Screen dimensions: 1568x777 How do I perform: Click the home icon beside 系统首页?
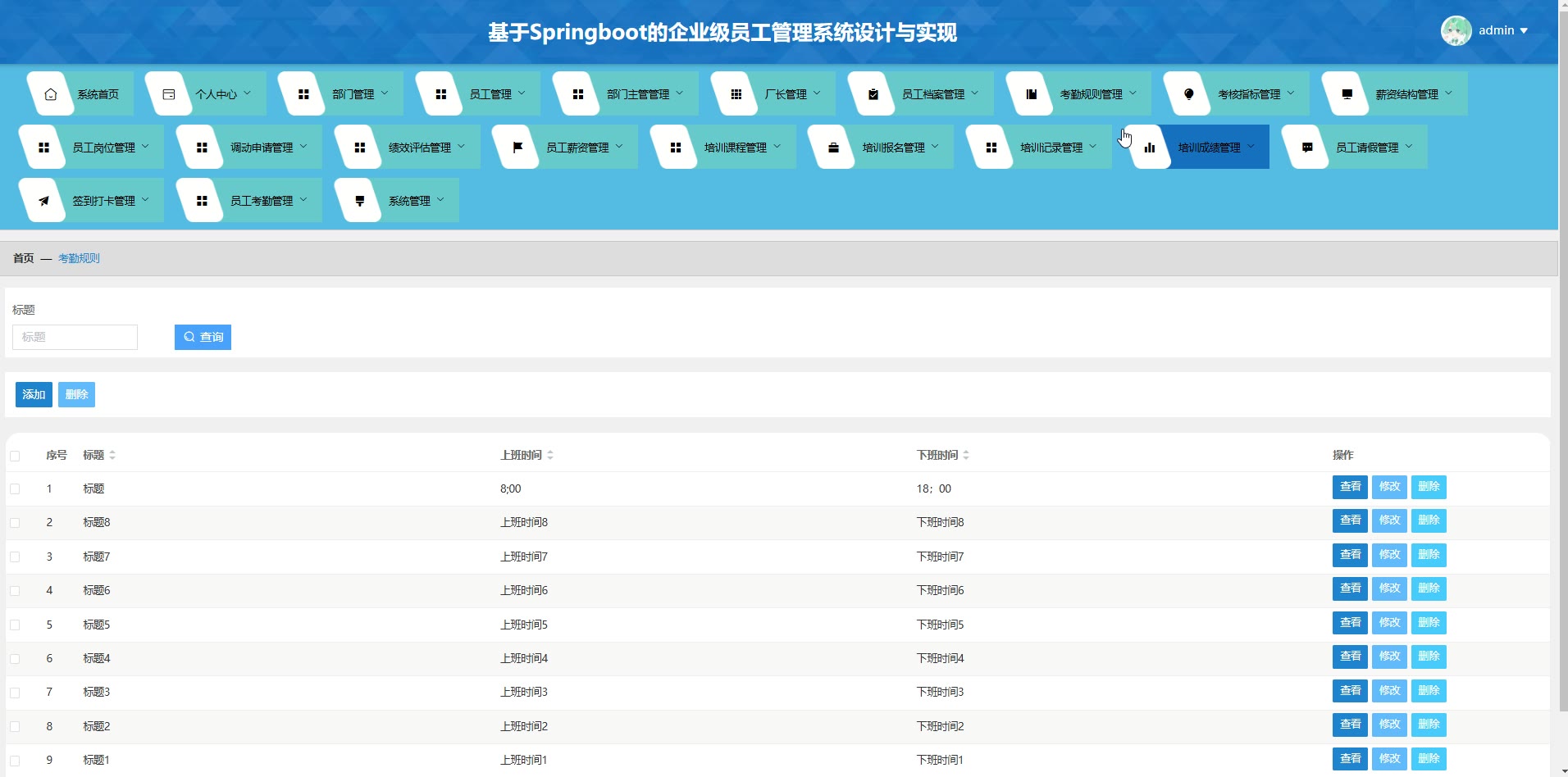51,94
